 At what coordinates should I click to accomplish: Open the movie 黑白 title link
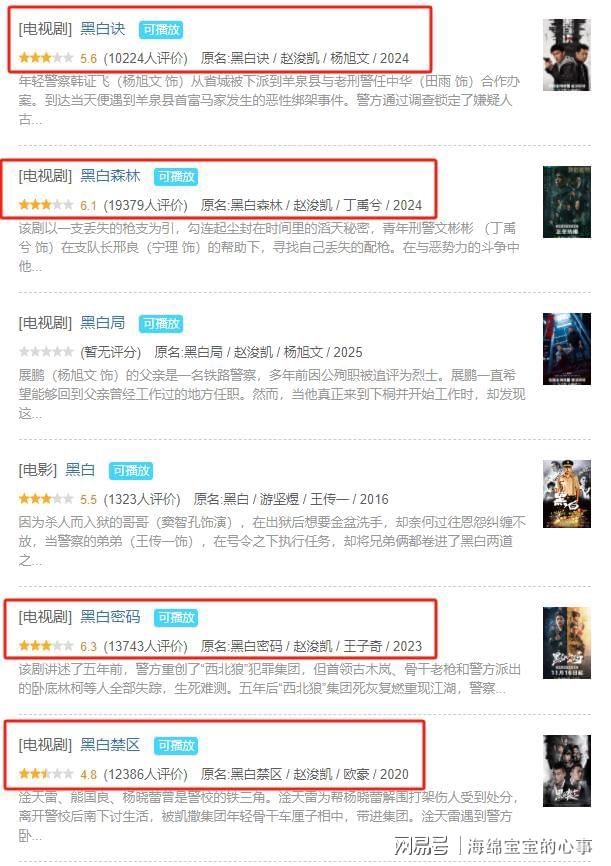tap(80, 469)
